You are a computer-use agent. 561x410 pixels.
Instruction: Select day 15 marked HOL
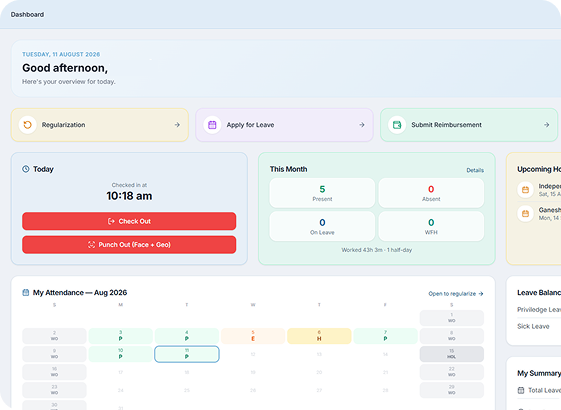[x=452, y=354]
